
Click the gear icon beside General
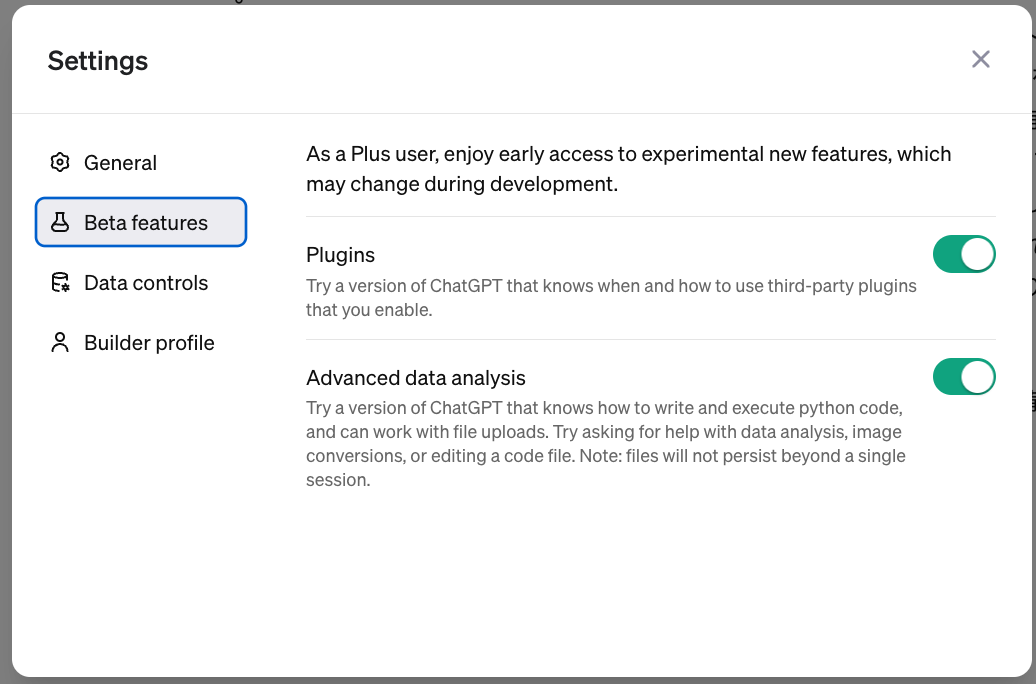coord(60,163)
